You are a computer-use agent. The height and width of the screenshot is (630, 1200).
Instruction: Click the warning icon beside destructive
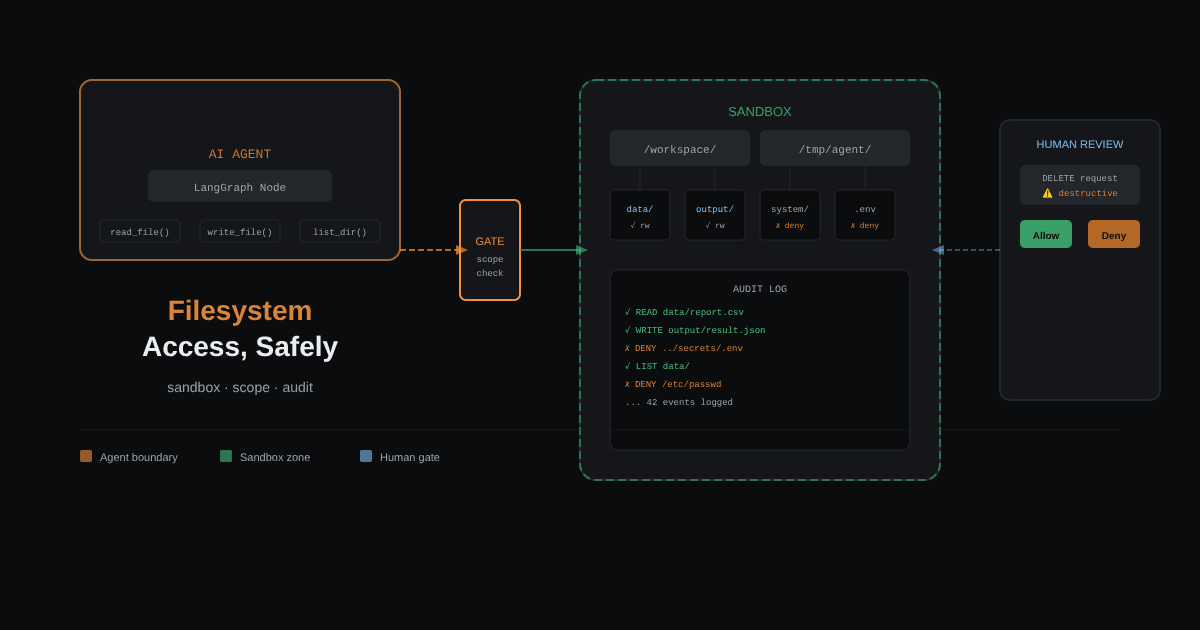(x=1048, y=193)
